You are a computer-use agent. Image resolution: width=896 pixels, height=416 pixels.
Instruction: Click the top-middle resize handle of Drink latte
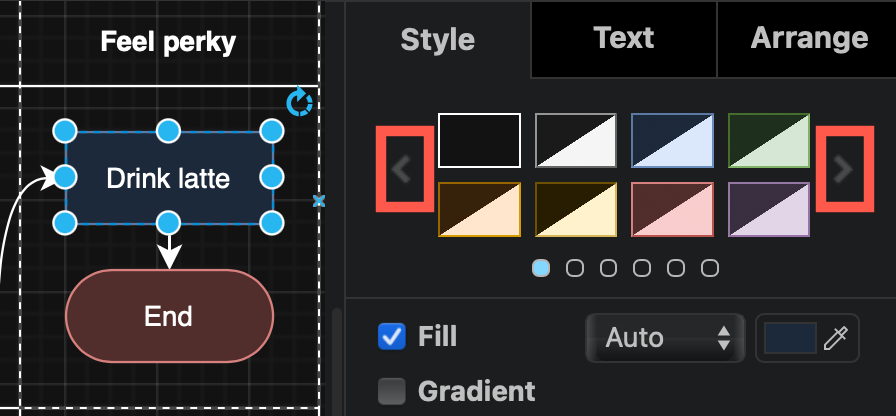pyautogui.click(x=169, y=131)
